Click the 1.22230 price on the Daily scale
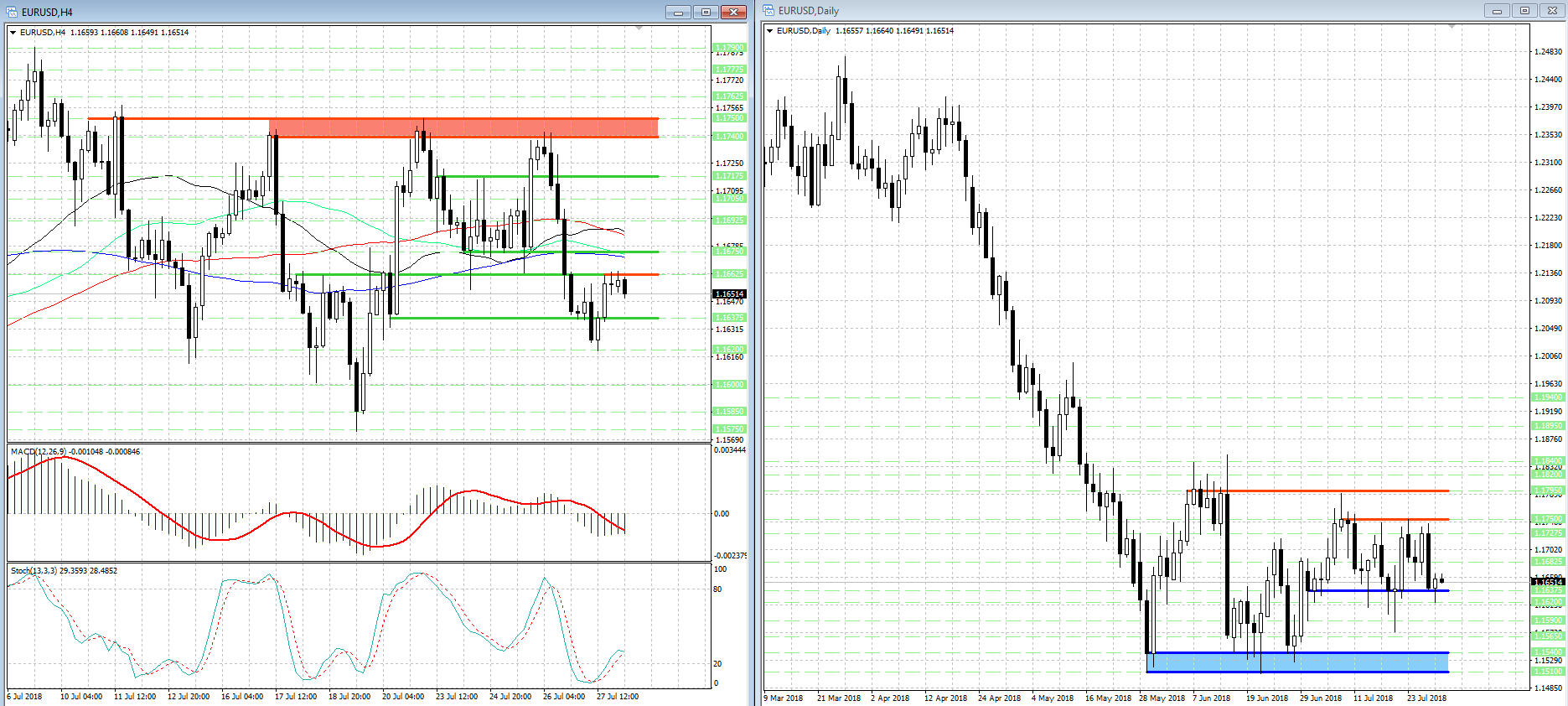This screenshot has width=1568, height=706. 1549,218
